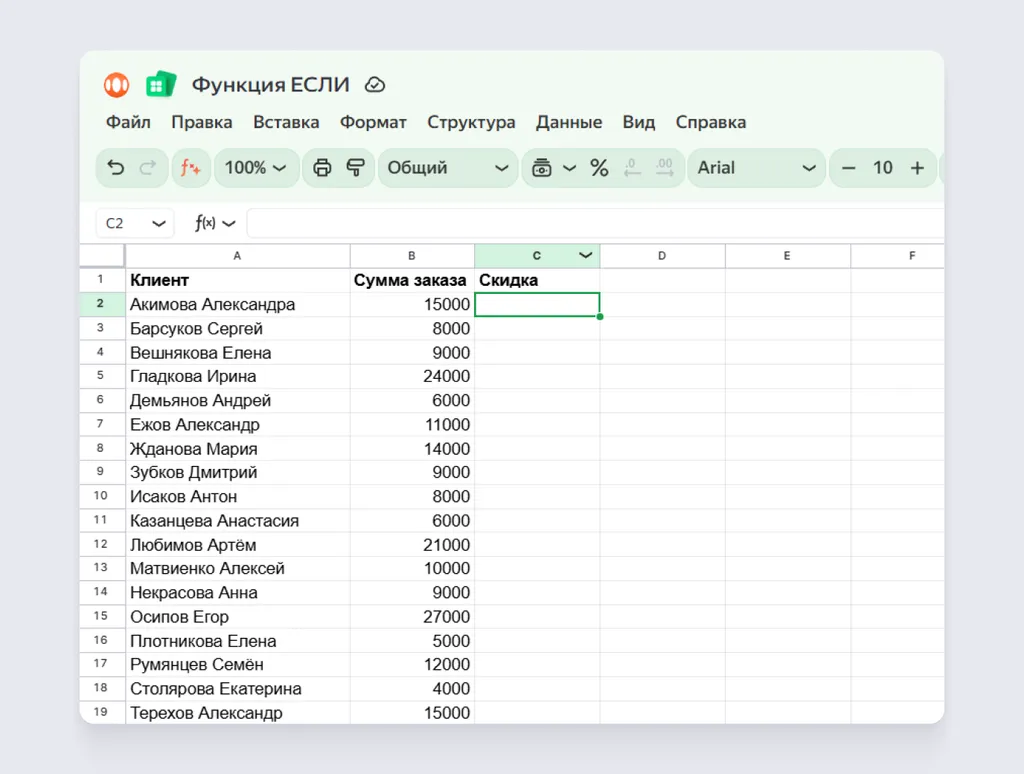Open the Вид menu
The height and width of the screenshot is (774, 1024).
pos(639,122)
